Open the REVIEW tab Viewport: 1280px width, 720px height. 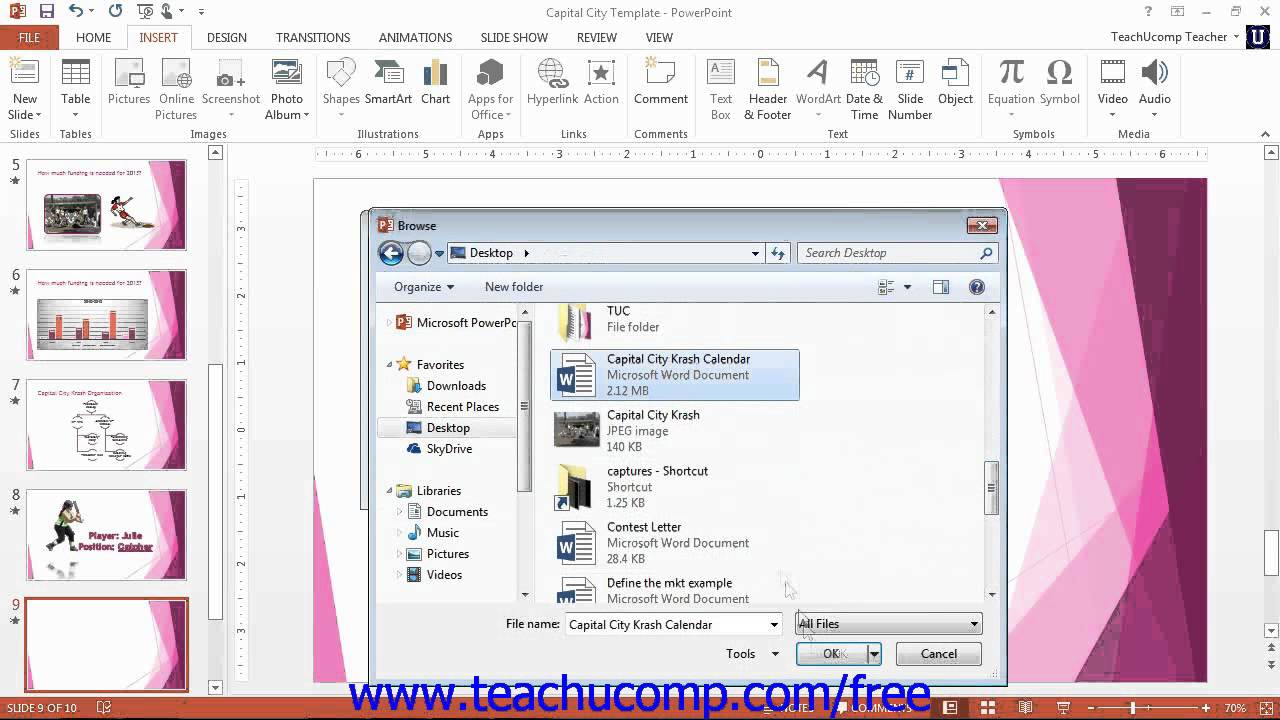596,37
